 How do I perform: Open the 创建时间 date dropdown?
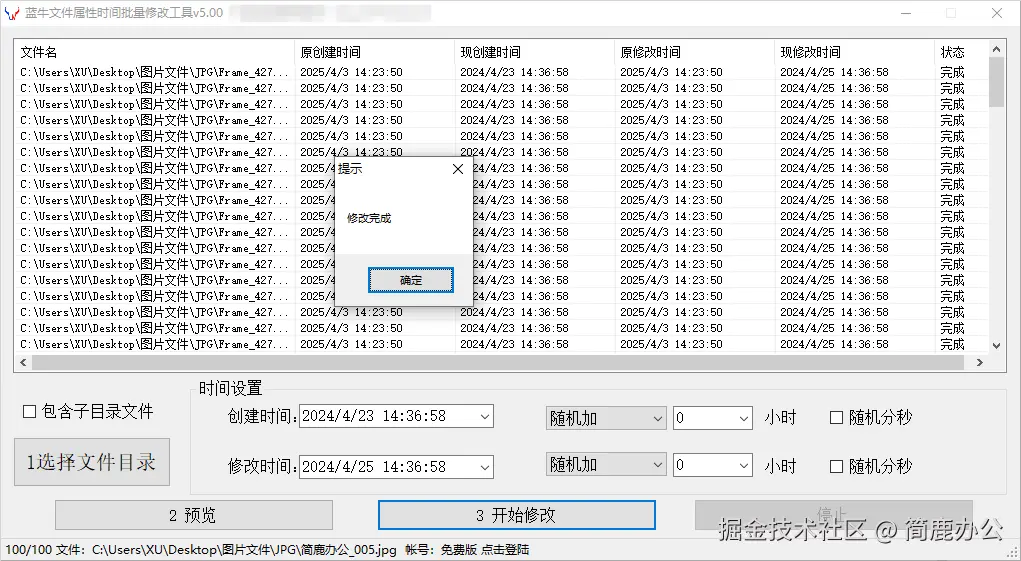484,416
